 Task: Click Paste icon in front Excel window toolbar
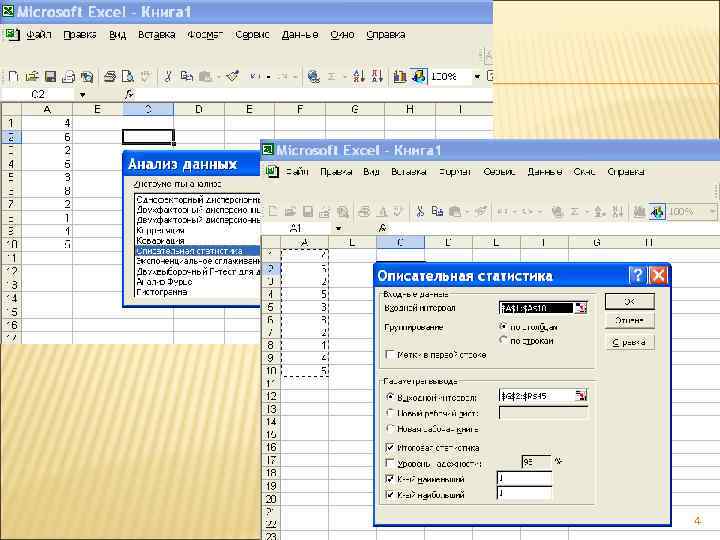pyautogui.click(x=455, y=211)
